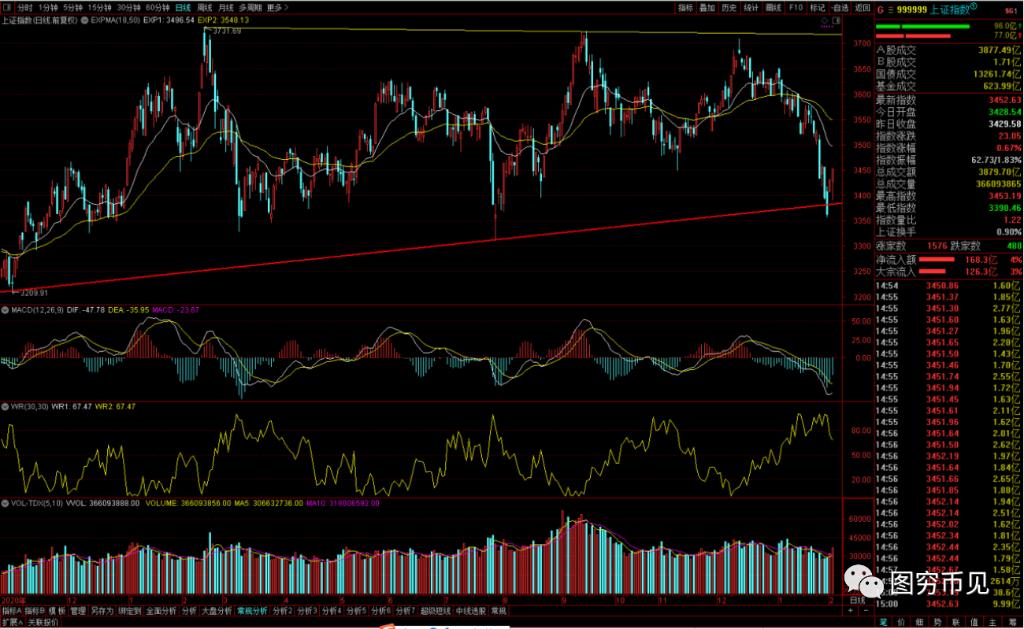
Task: Open the 分析5 tab
Action: click(357, 611)
